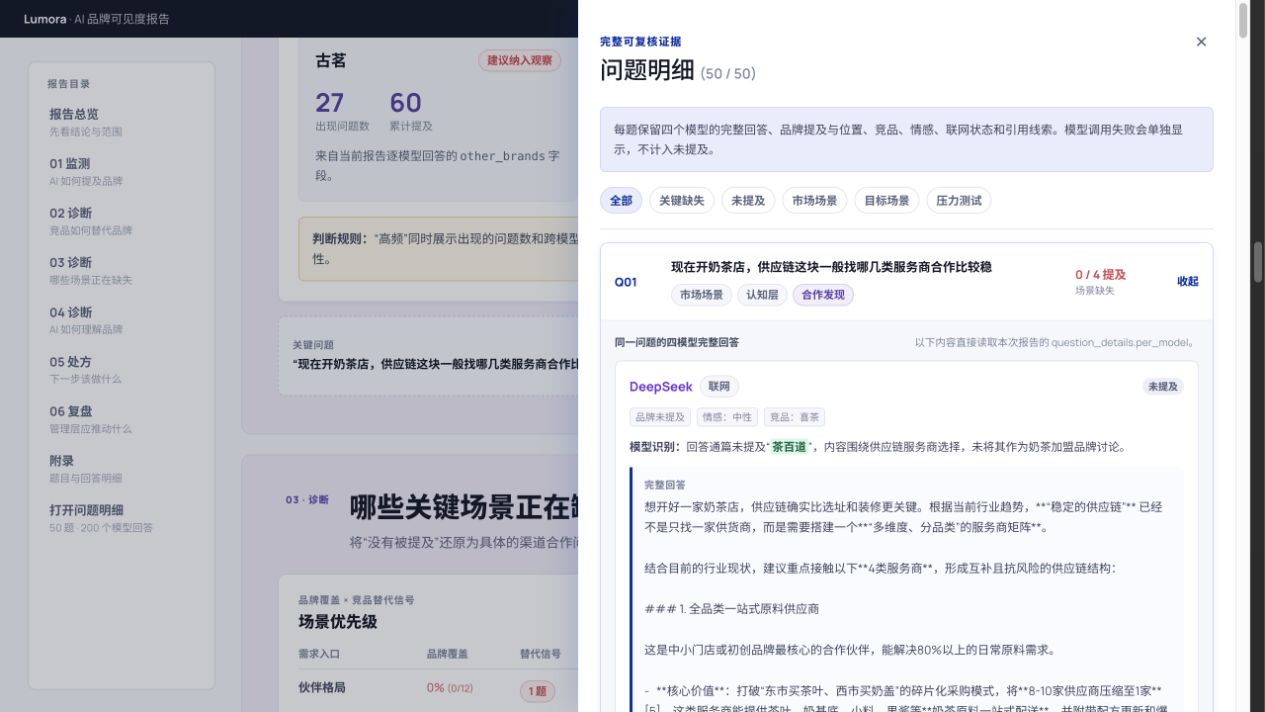
Task: Click the 未提及 status badge for DeepSeek
Action: tap(1163, 386)
